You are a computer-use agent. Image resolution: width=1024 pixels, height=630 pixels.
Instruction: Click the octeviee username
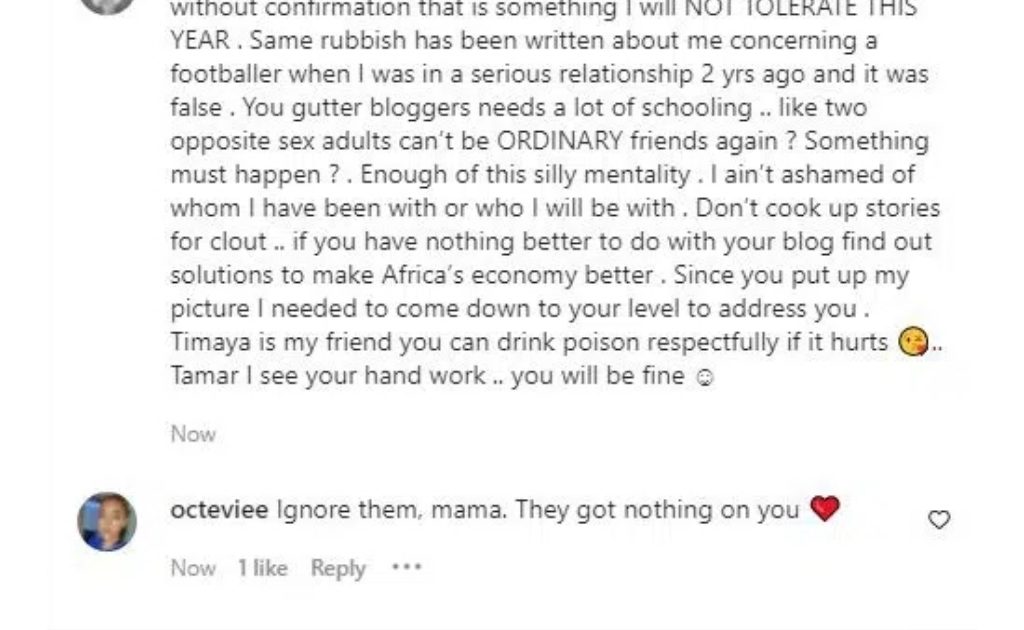click(219, 510)
